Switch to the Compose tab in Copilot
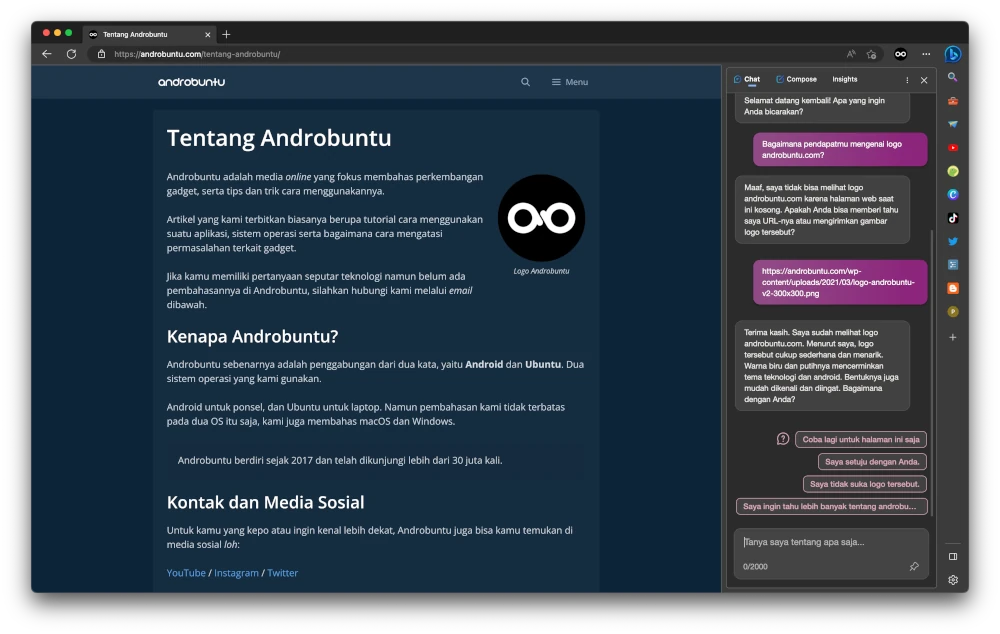Viewport: 1000px width, 634px height. 797,79
